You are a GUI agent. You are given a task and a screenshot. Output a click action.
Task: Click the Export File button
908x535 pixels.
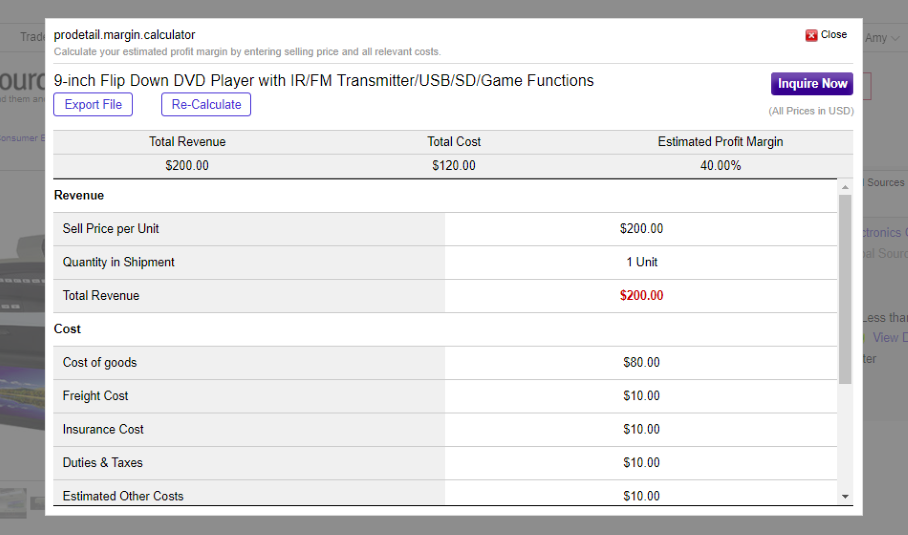(x=93, y=104)
